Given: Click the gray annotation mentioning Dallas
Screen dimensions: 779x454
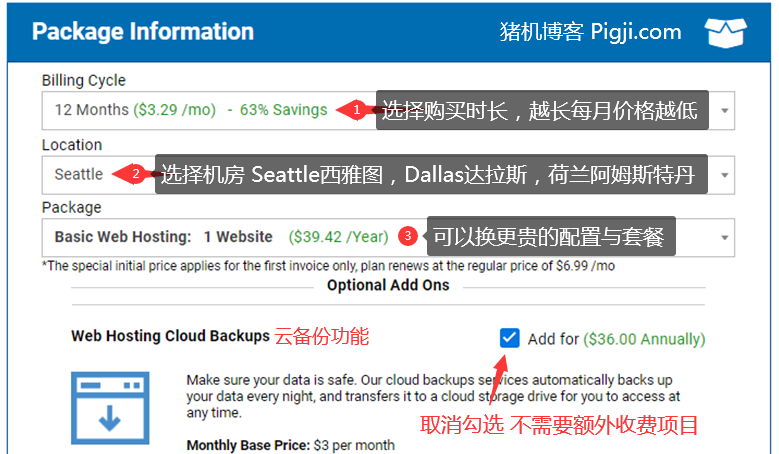Looking at the screenshot, I should coord(431,174).
